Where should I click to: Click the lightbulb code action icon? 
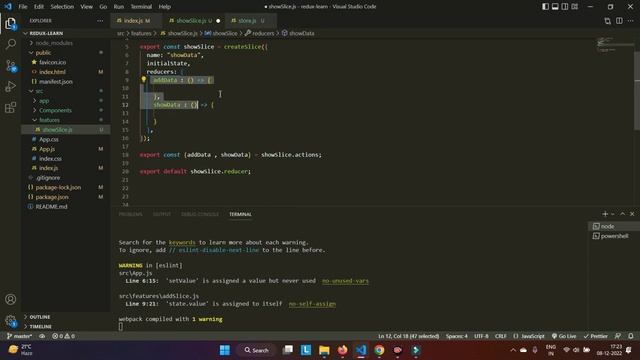144,80
